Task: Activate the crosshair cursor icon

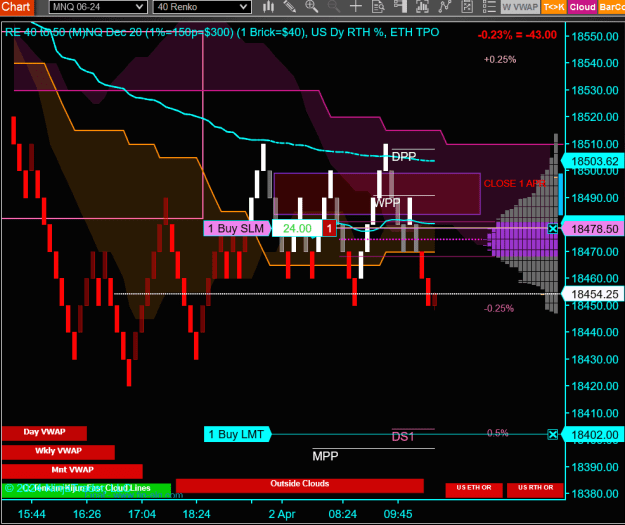Action: (x=356, y=7)
